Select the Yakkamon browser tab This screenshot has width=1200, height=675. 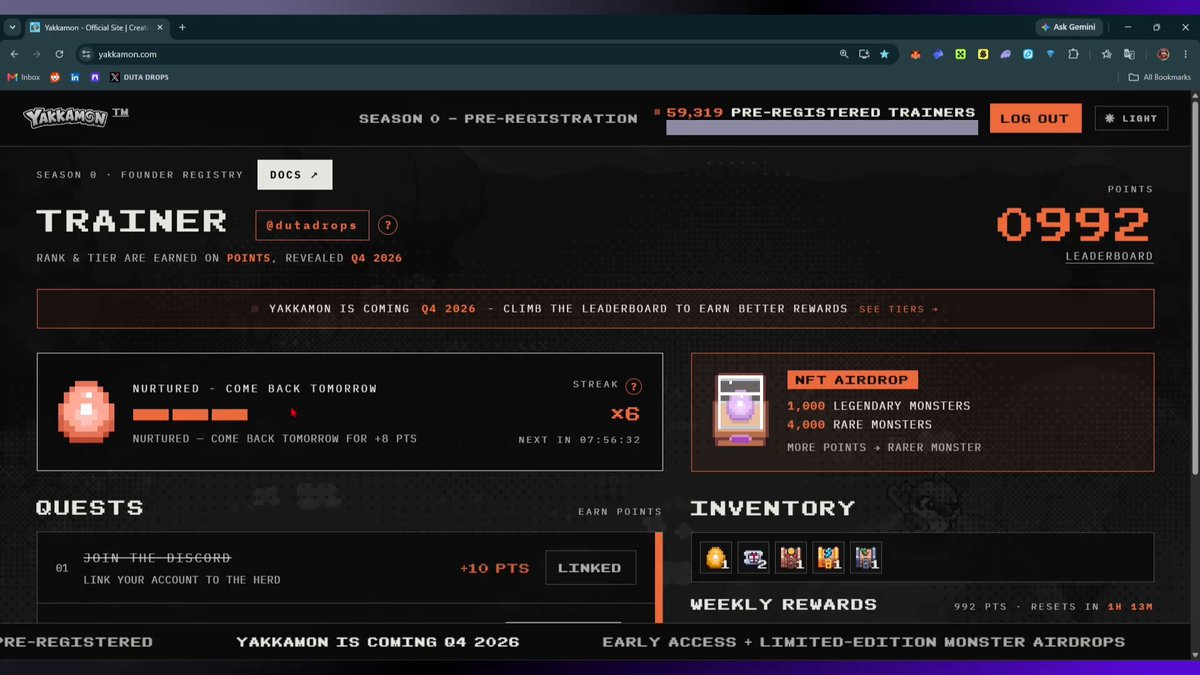pos(96,27)
